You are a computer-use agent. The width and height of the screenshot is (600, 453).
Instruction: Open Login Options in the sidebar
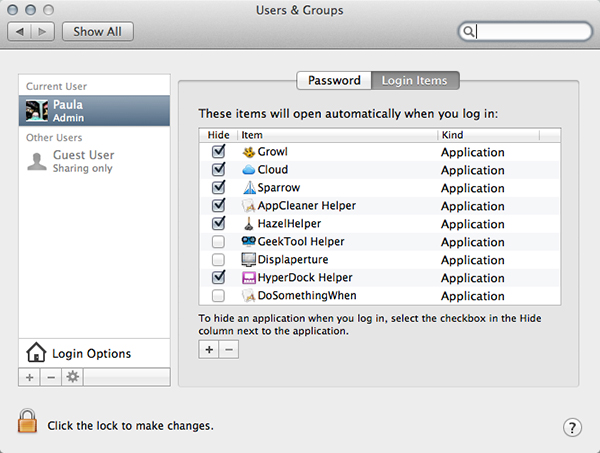(94, 353)
